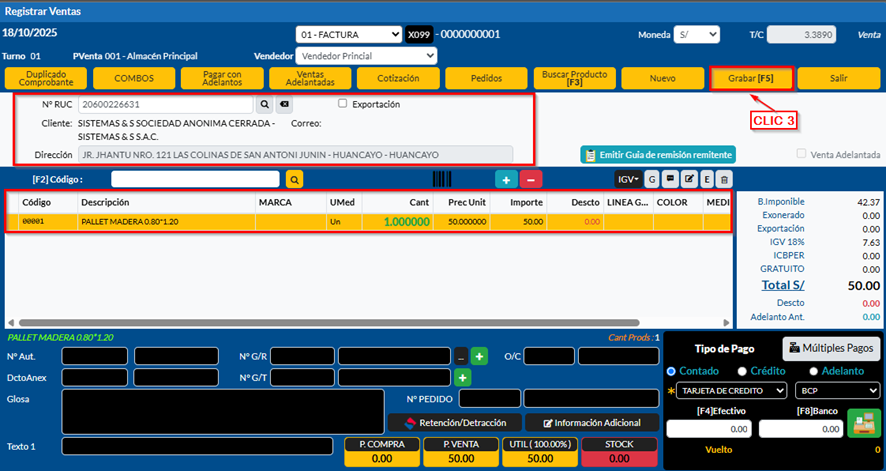Click the Glosa text area
This screenshot has width=886, height=471.
[x=222, y=410]
